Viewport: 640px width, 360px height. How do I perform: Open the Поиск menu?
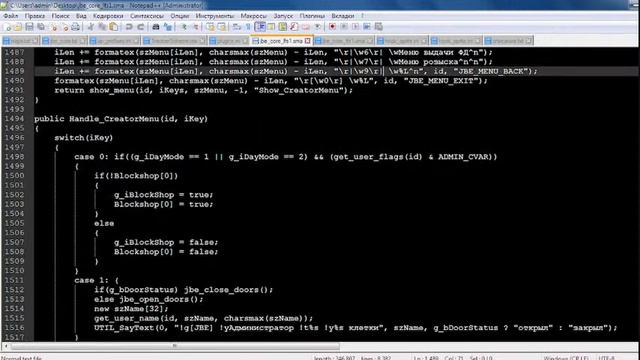tap(60, 16)
